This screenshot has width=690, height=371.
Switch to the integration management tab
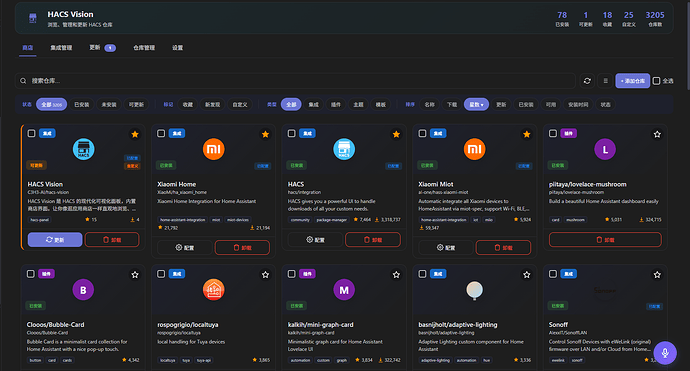tap(61, 48)
